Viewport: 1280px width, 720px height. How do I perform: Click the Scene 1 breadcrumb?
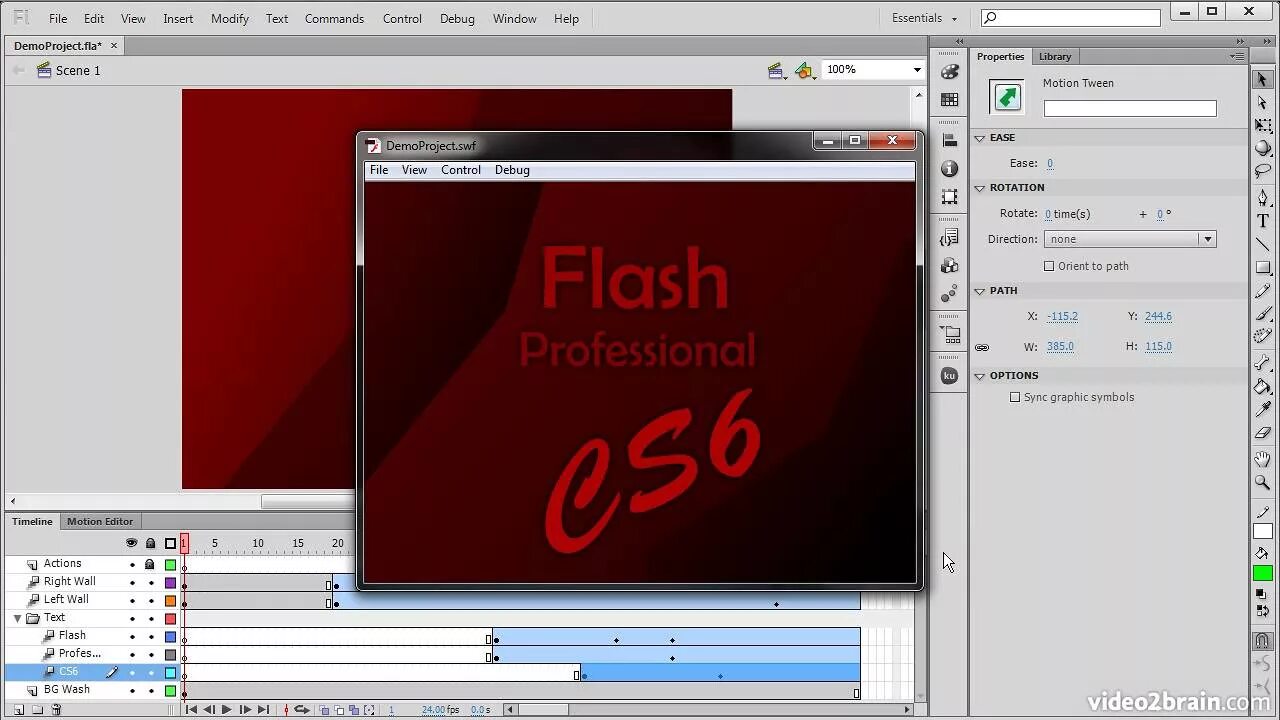(78, 70)
